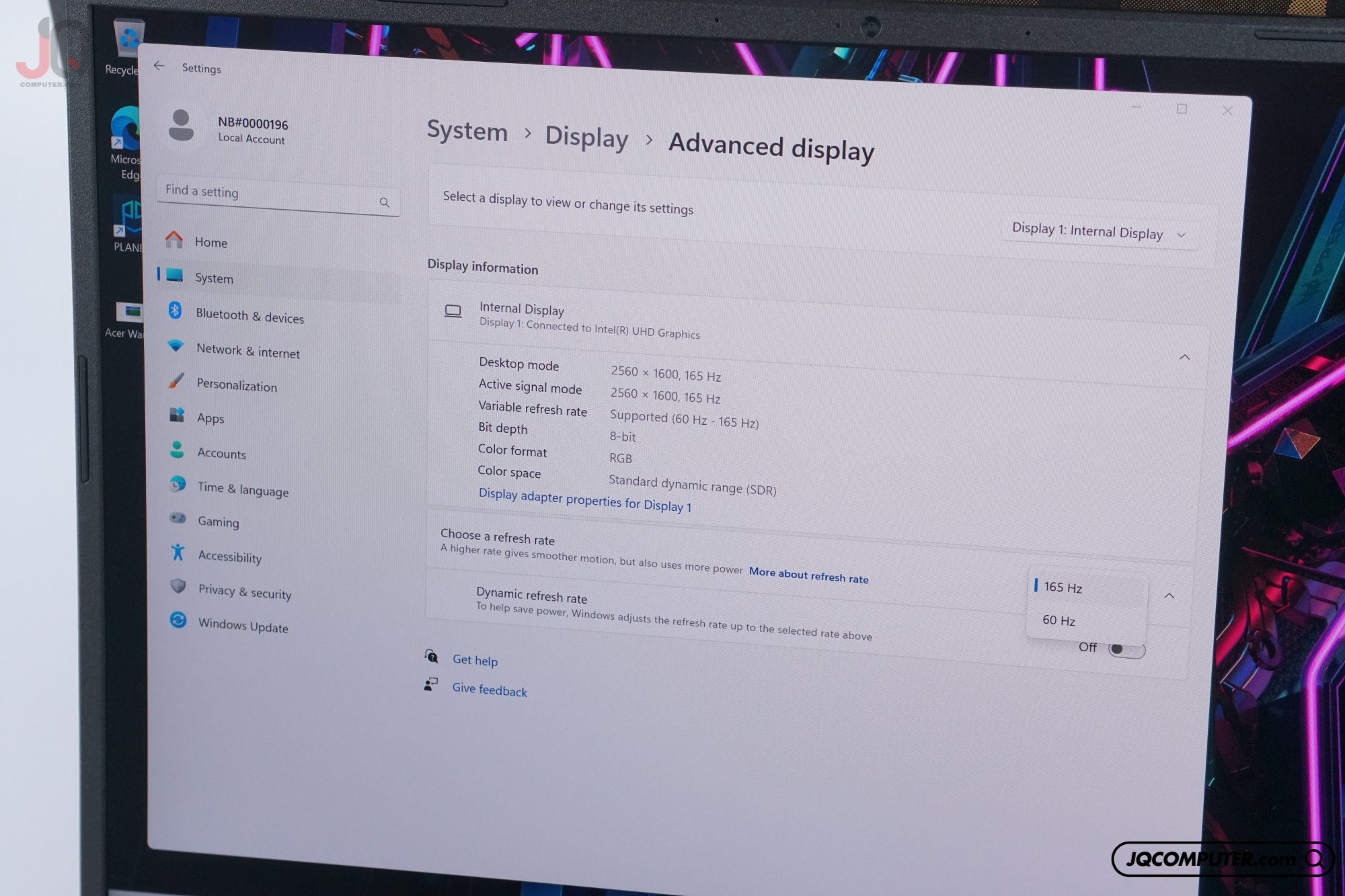
Task: Click the Get help link
Action: pos(475,660)
